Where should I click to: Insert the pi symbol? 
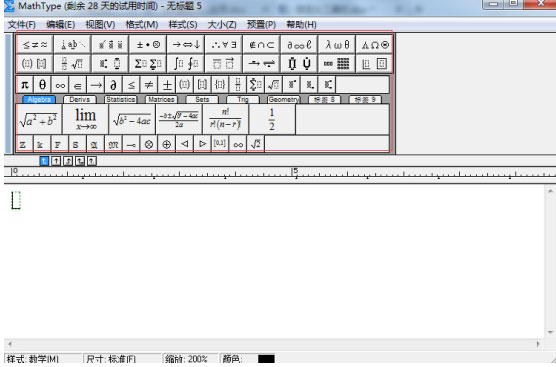click(24, 85)
